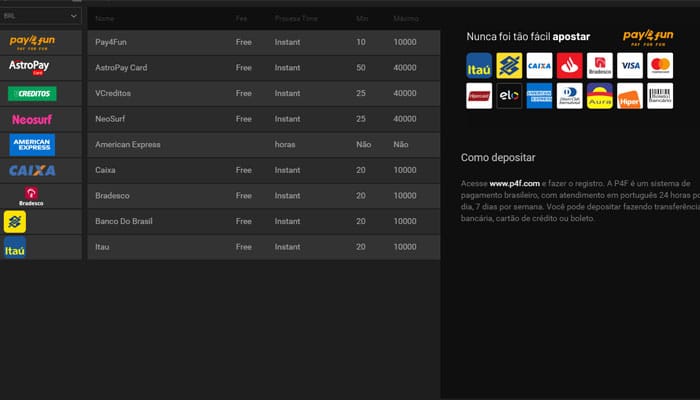
Task: Click the Mastercard icon
Action: tap(660, 66)
